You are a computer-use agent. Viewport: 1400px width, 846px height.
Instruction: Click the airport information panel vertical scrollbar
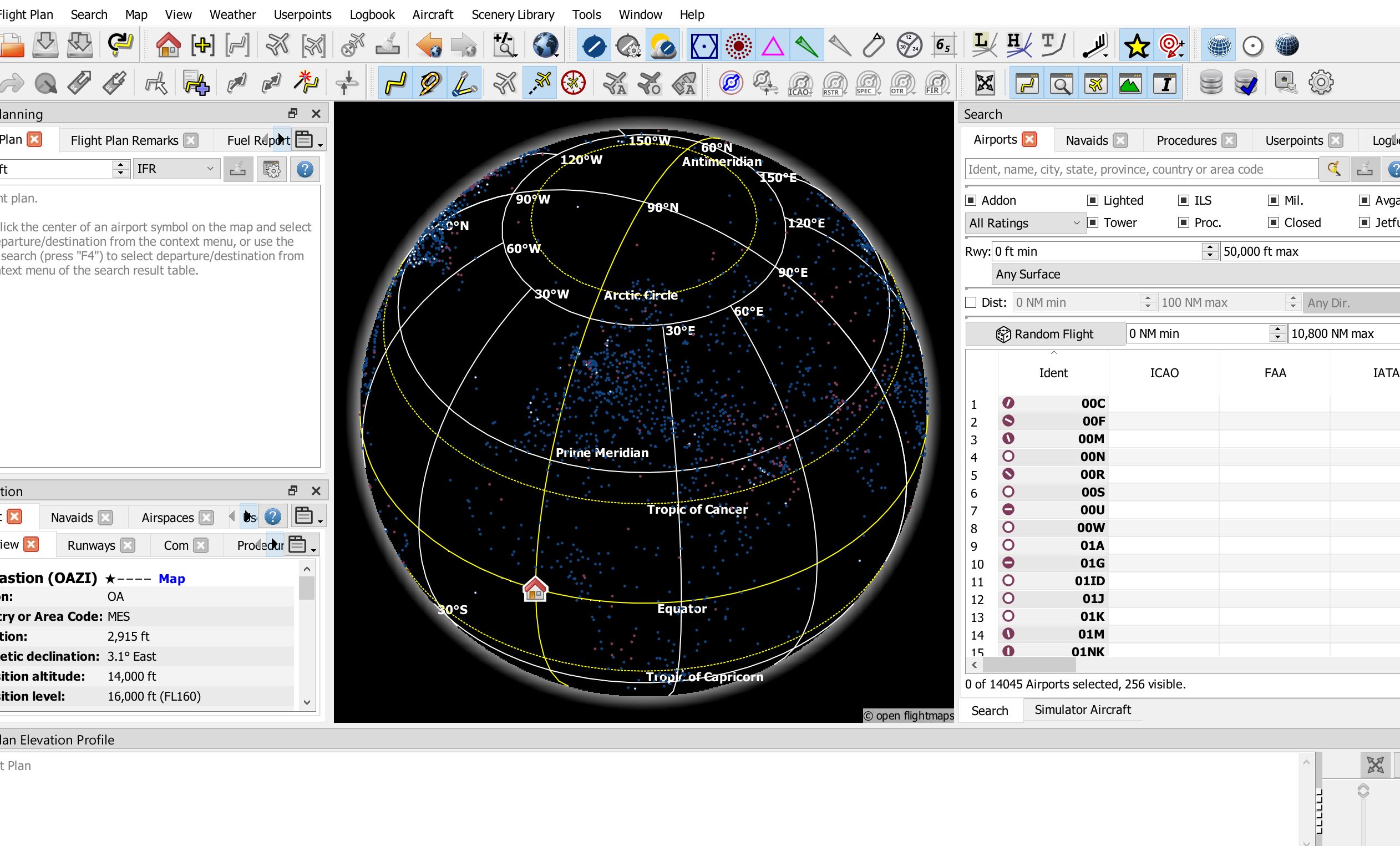click(307, 589)
